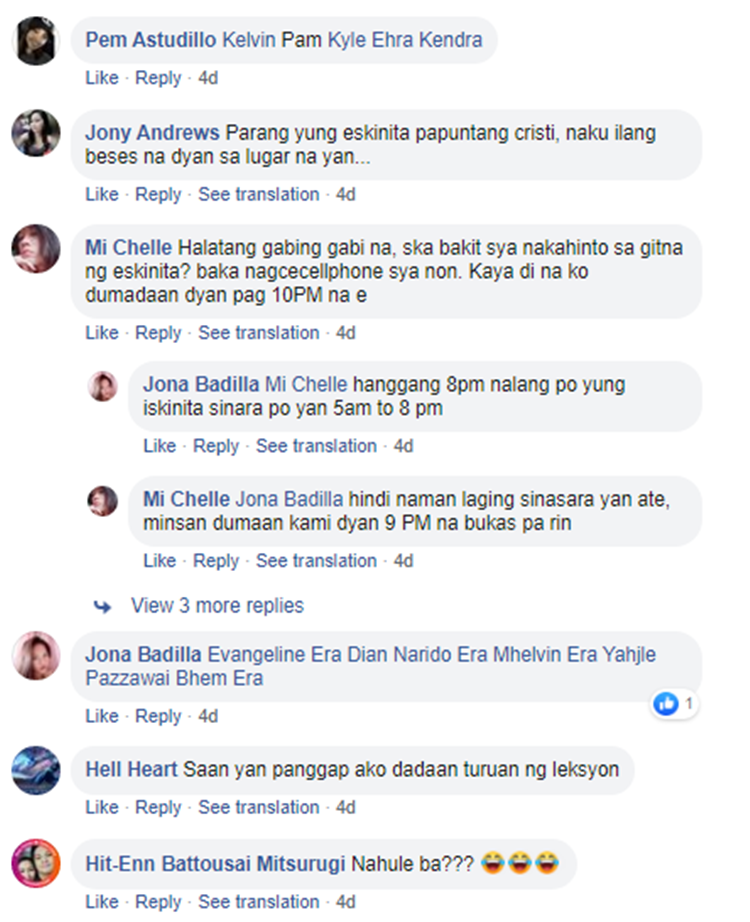Click Hell Heart's profile avatar
Viewport: 750px width, 922px height.
click(x=36, y=770)
